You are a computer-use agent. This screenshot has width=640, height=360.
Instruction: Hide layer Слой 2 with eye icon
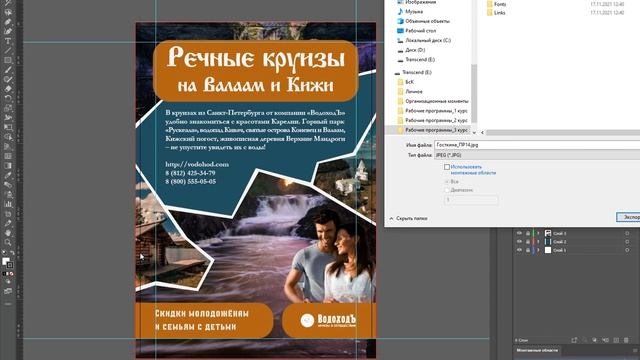pos(520,242)
